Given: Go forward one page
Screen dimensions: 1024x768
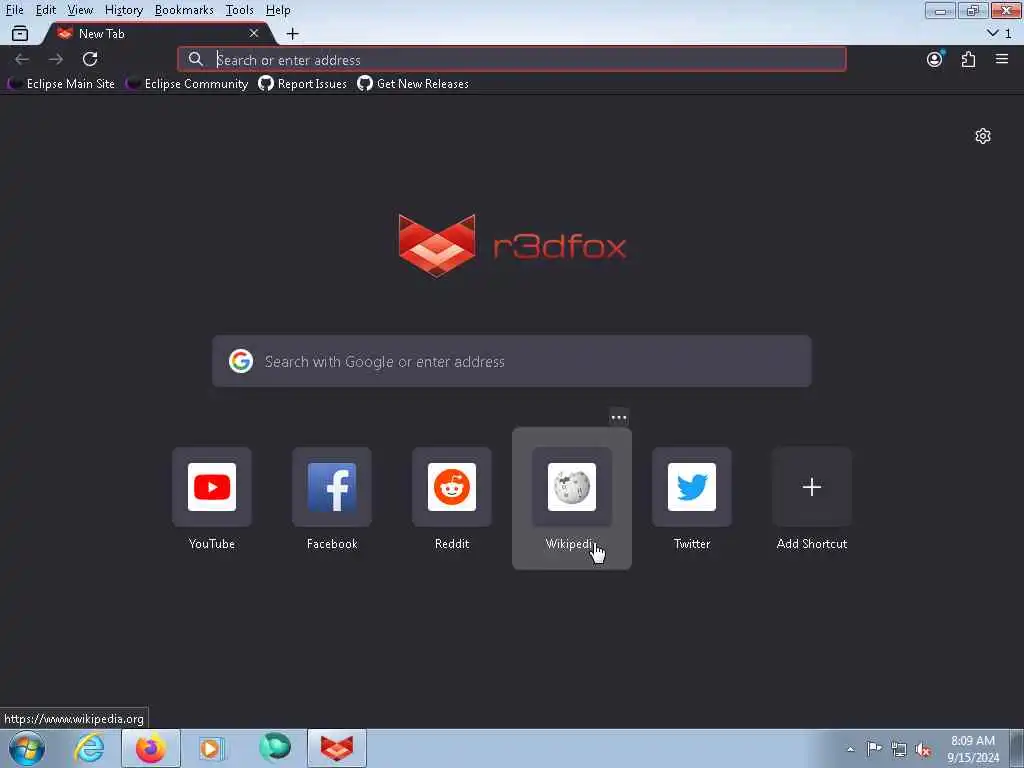Looking at the screenshot, I should click(56, 59).
